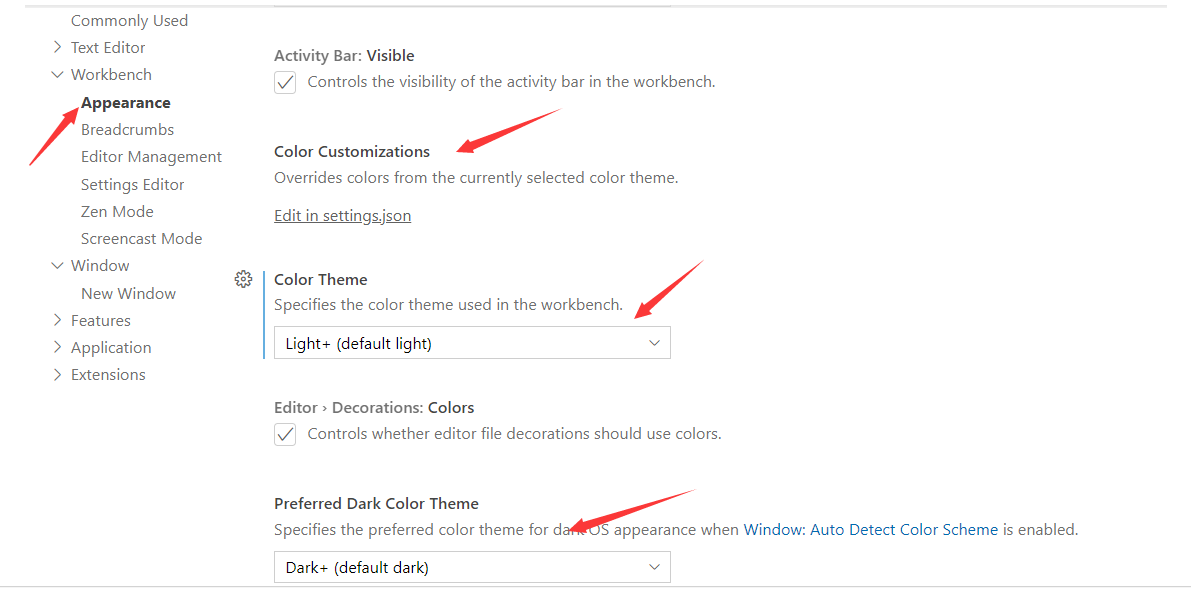Select Commonly Used settings

(129, 20)
